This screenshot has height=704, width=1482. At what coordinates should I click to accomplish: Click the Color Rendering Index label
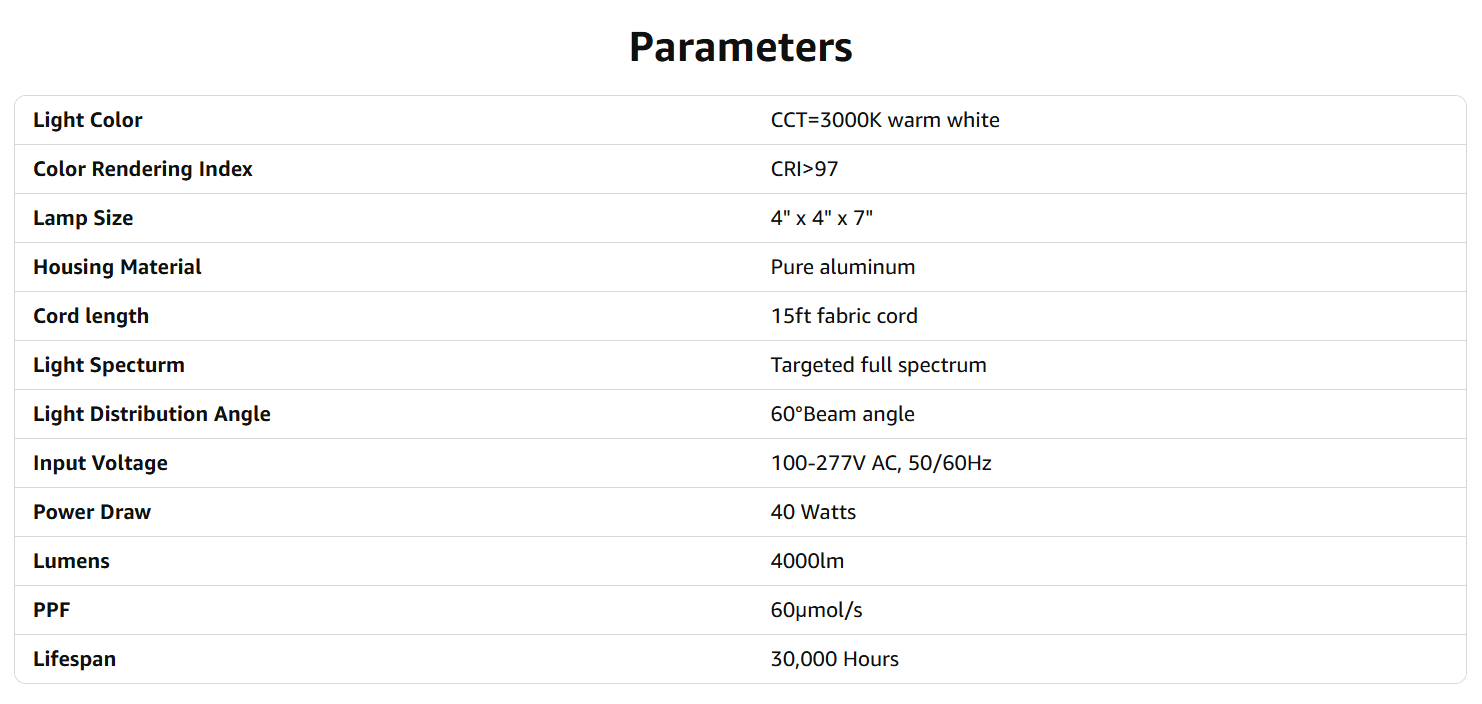click(x=143, y=169)
